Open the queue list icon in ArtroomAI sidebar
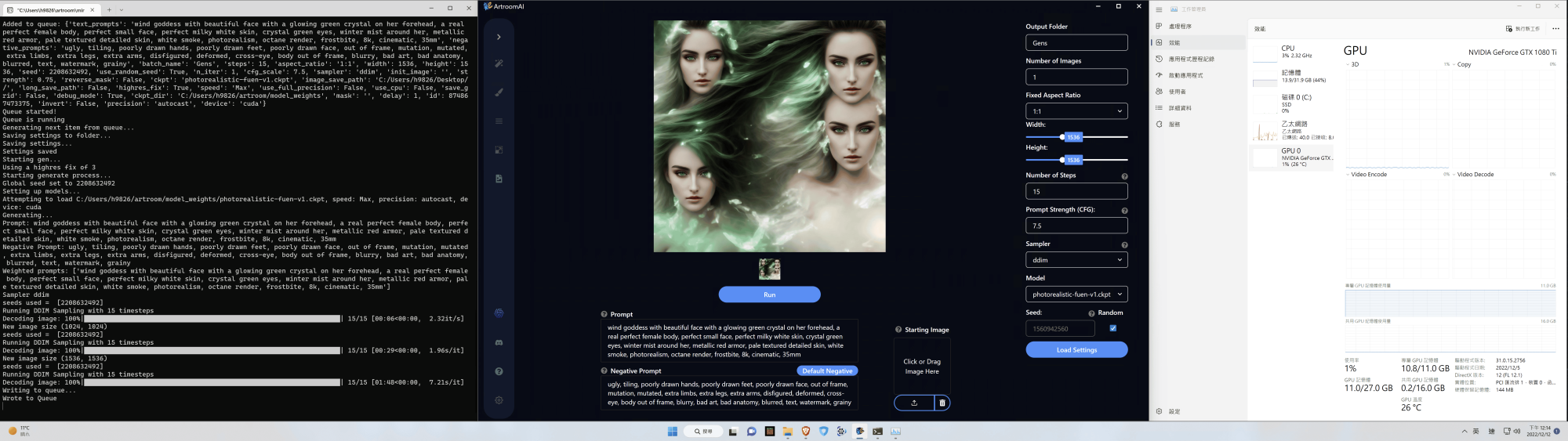Viewport: 1568px width, 441px height. 499,121
